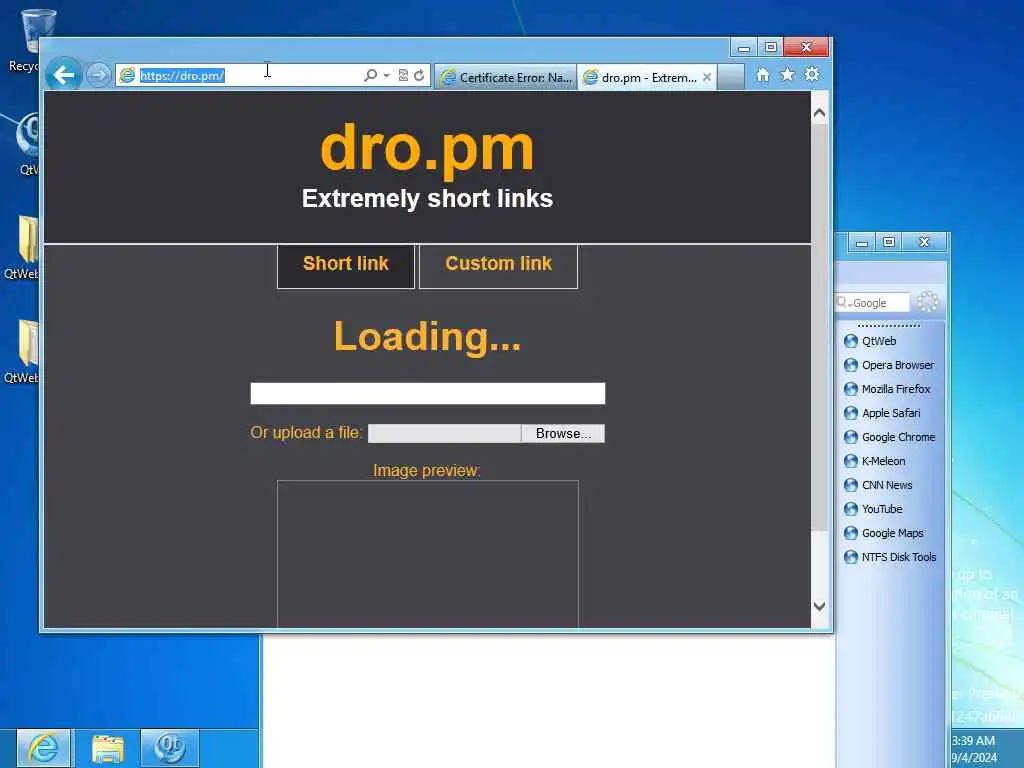Open the Mozilla Firefox bookmark

(895, 389)
